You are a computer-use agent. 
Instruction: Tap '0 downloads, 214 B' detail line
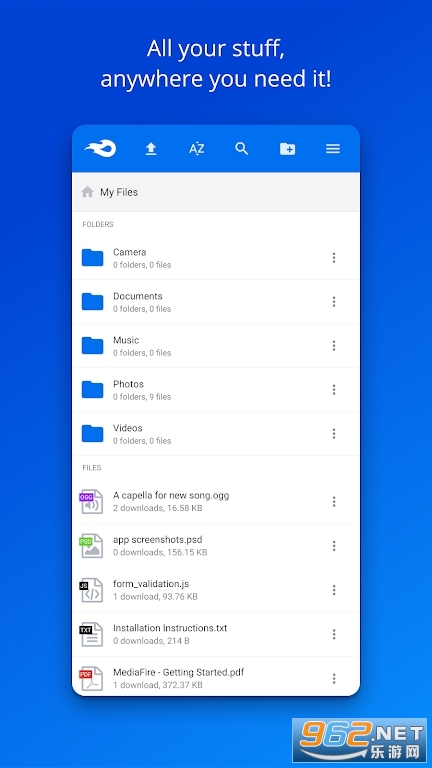click(151, 641)
